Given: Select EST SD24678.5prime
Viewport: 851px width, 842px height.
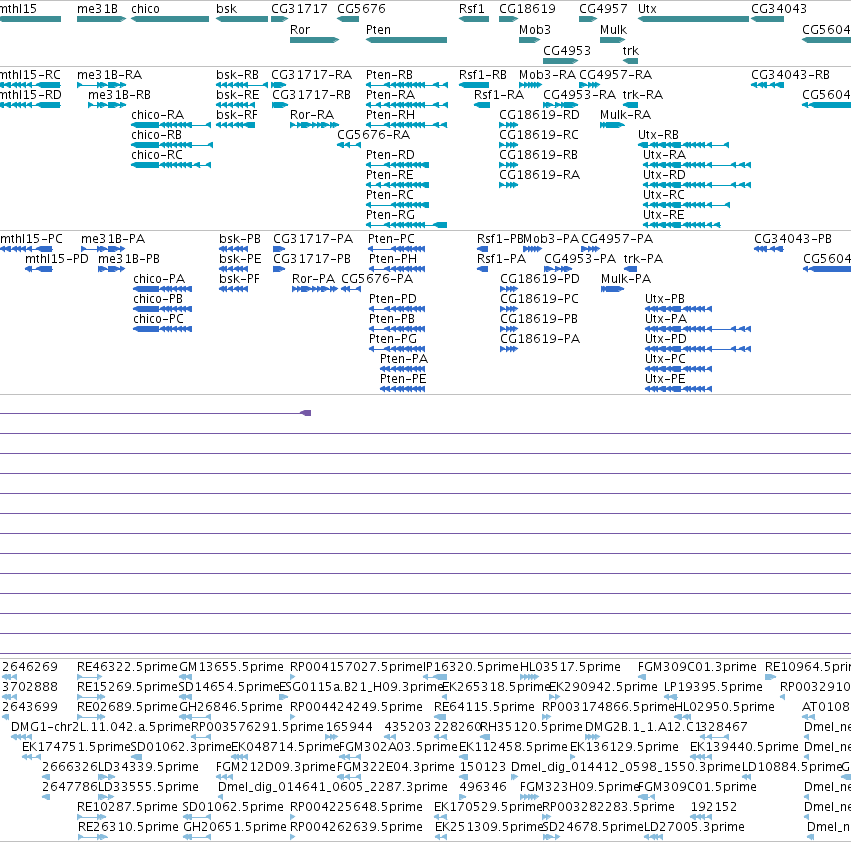Looking at the screenshot, I should [x=593, y=827].
